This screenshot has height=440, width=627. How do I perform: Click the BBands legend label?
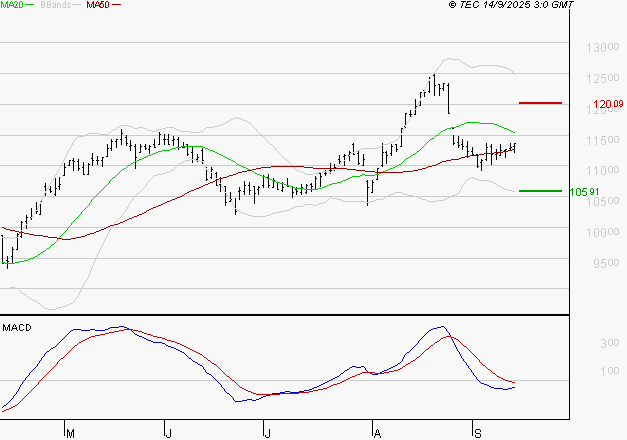pyautogui.click(x=56, y=5)
